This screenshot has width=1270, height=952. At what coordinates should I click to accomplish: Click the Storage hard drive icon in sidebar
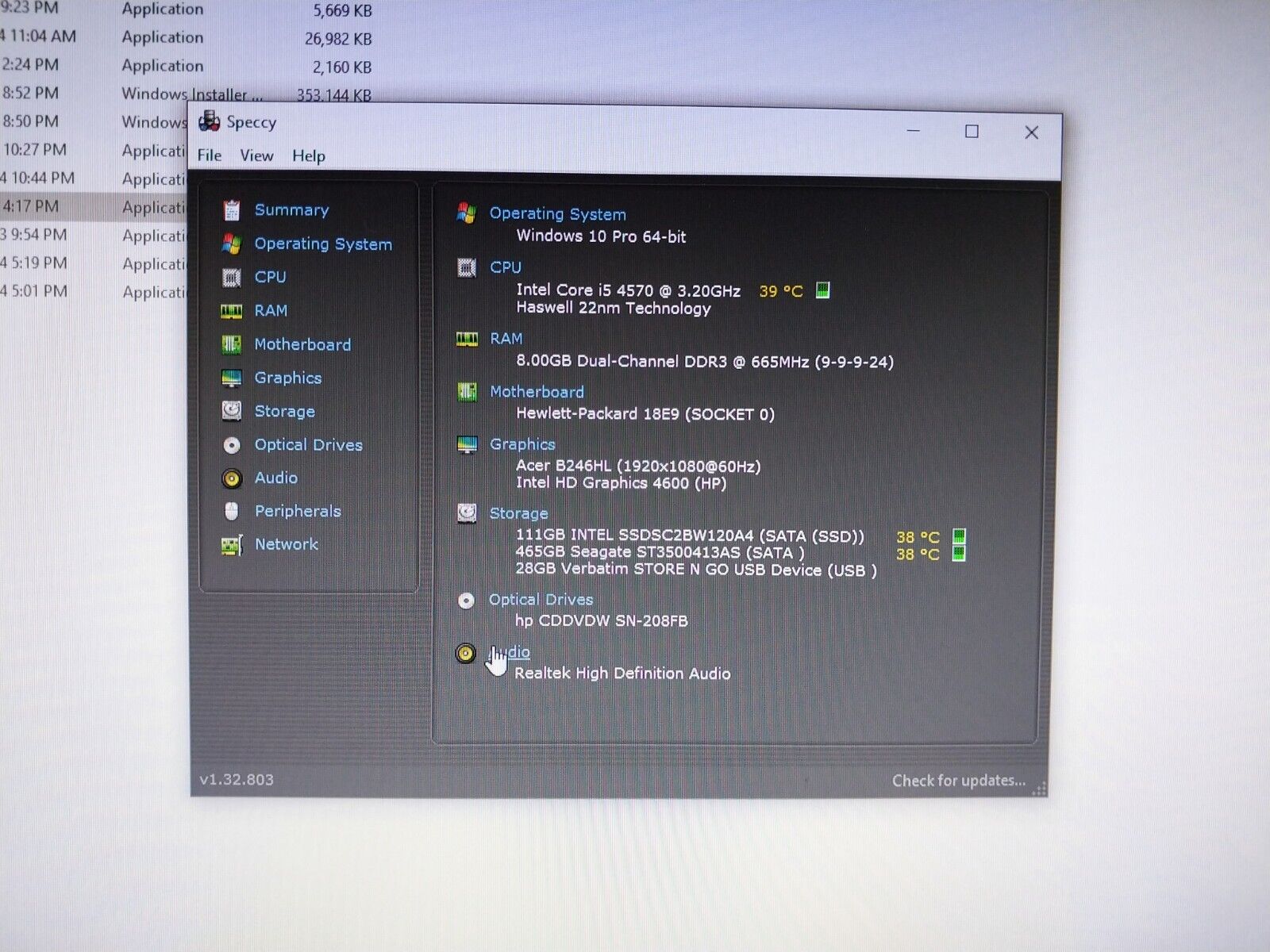tap(231, 411)
